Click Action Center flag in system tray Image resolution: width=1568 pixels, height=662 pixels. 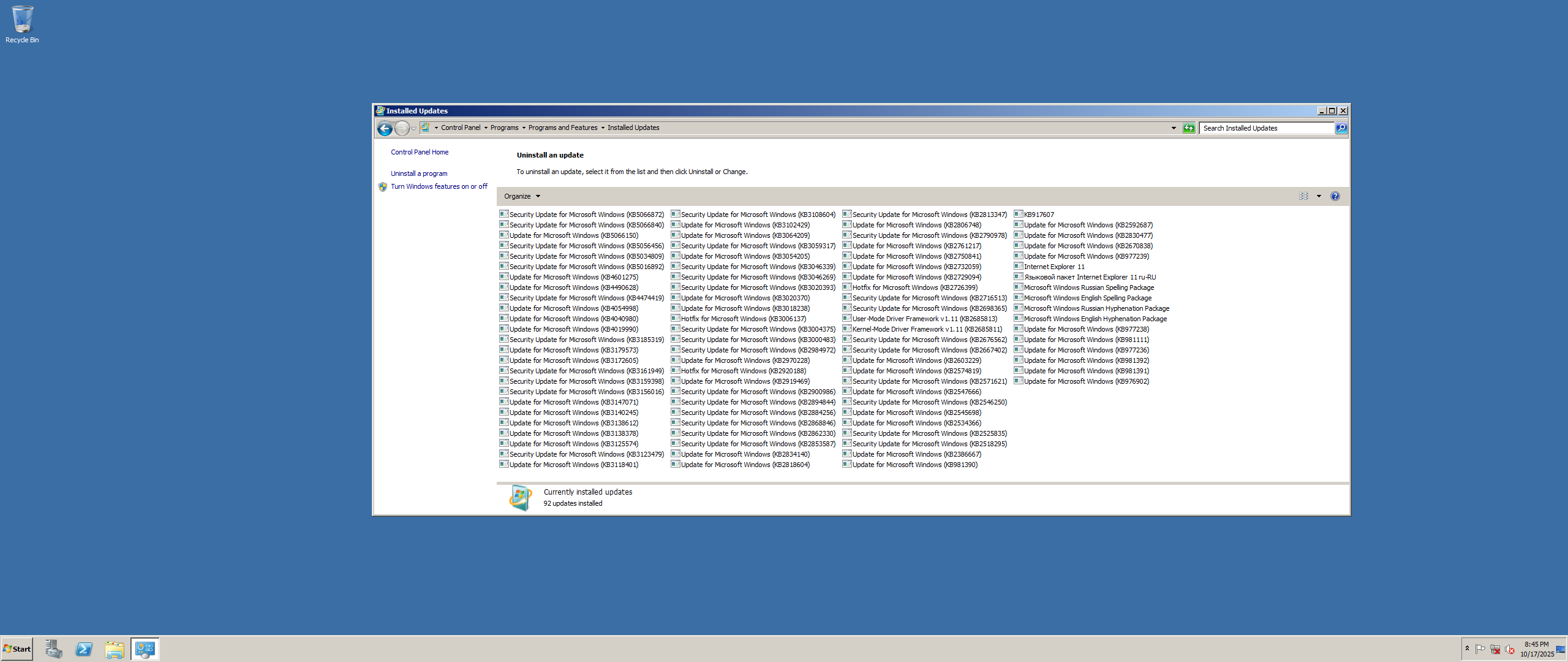tap(1480, 649)
